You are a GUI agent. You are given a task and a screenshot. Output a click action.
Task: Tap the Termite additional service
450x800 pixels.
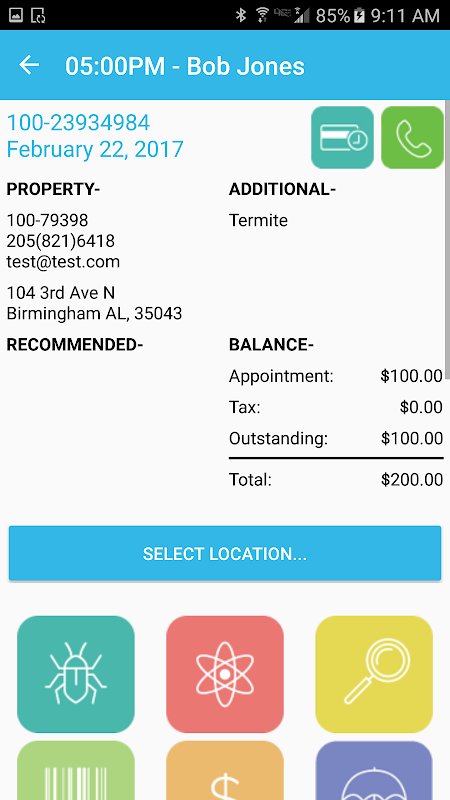(258, 220)
